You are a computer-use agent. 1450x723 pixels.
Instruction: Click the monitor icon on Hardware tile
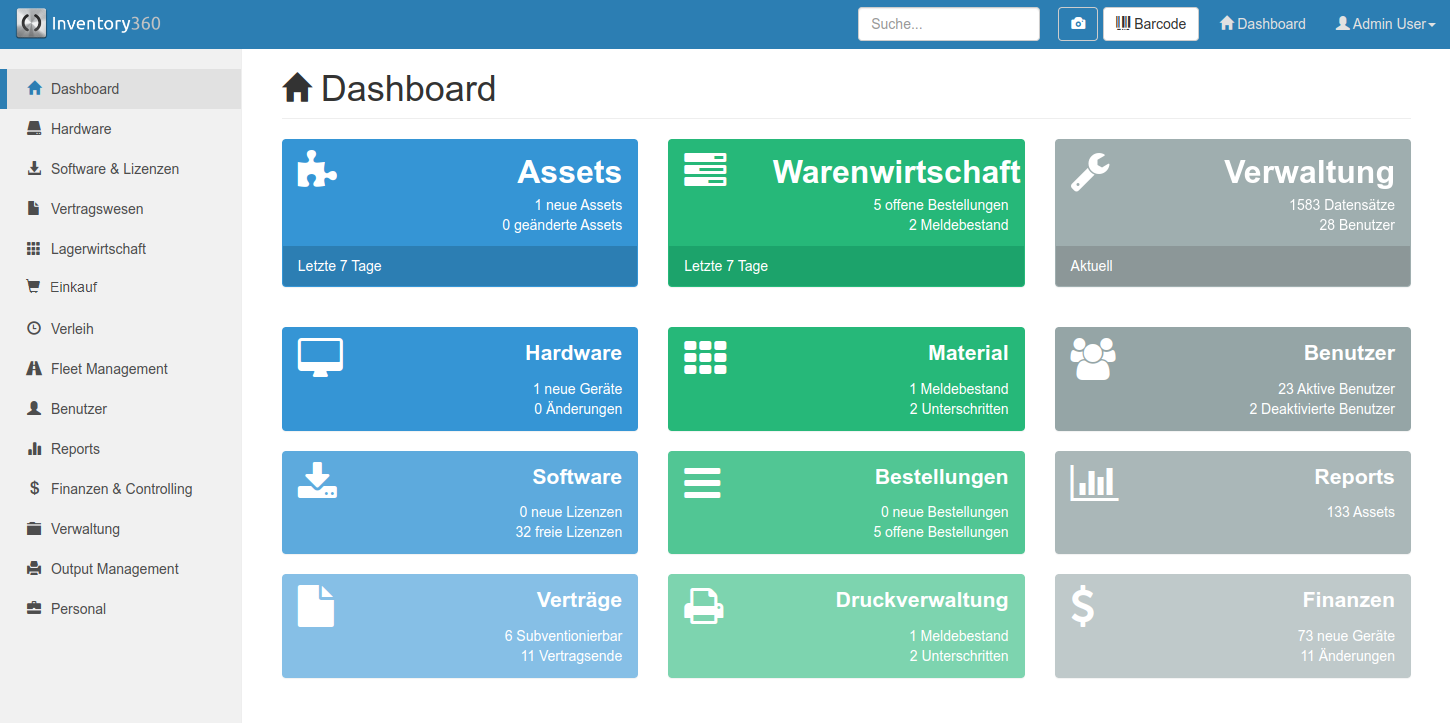coord(320,357)
